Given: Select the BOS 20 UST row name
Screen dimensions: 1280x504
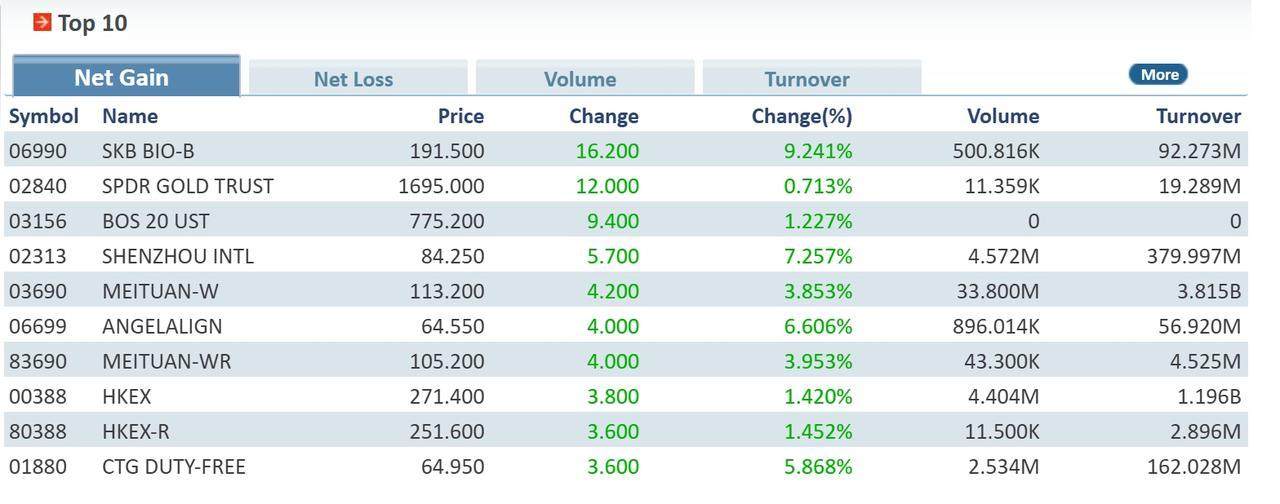Looking at the screenshot, I should coord(155,221).
